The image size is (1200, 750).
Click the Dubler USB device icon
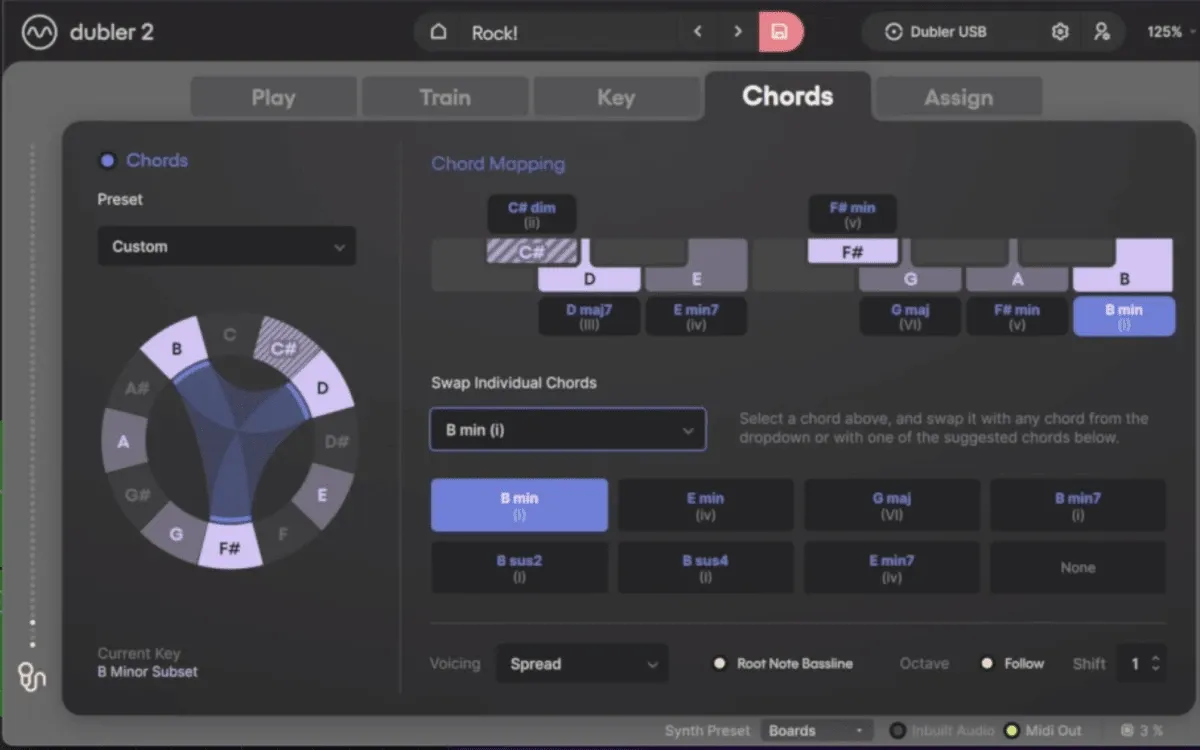[x=893, y=32]
